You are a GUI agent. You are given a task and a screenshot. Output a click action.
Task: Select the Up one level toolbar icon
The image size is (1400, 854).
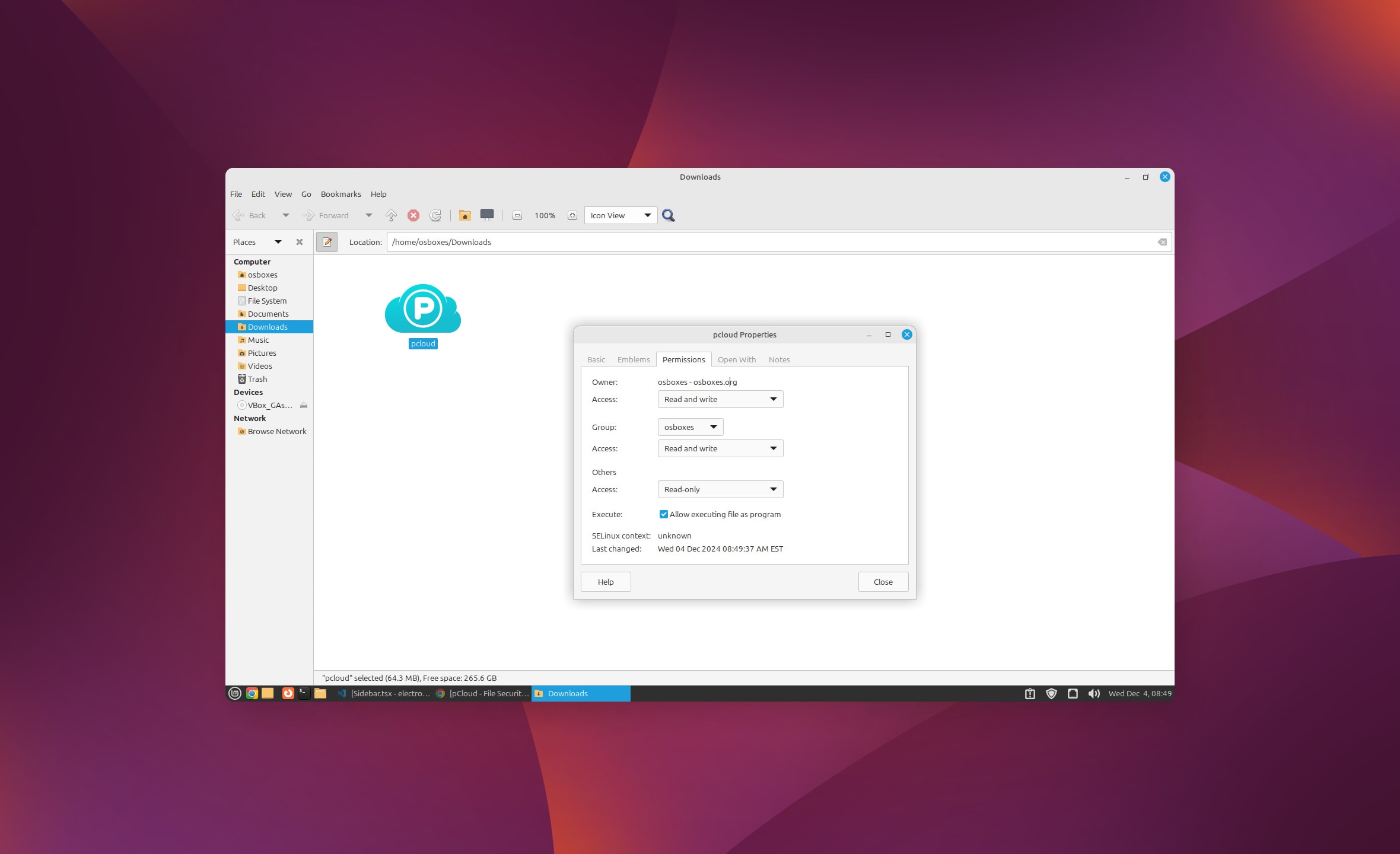tap(391, 215)
